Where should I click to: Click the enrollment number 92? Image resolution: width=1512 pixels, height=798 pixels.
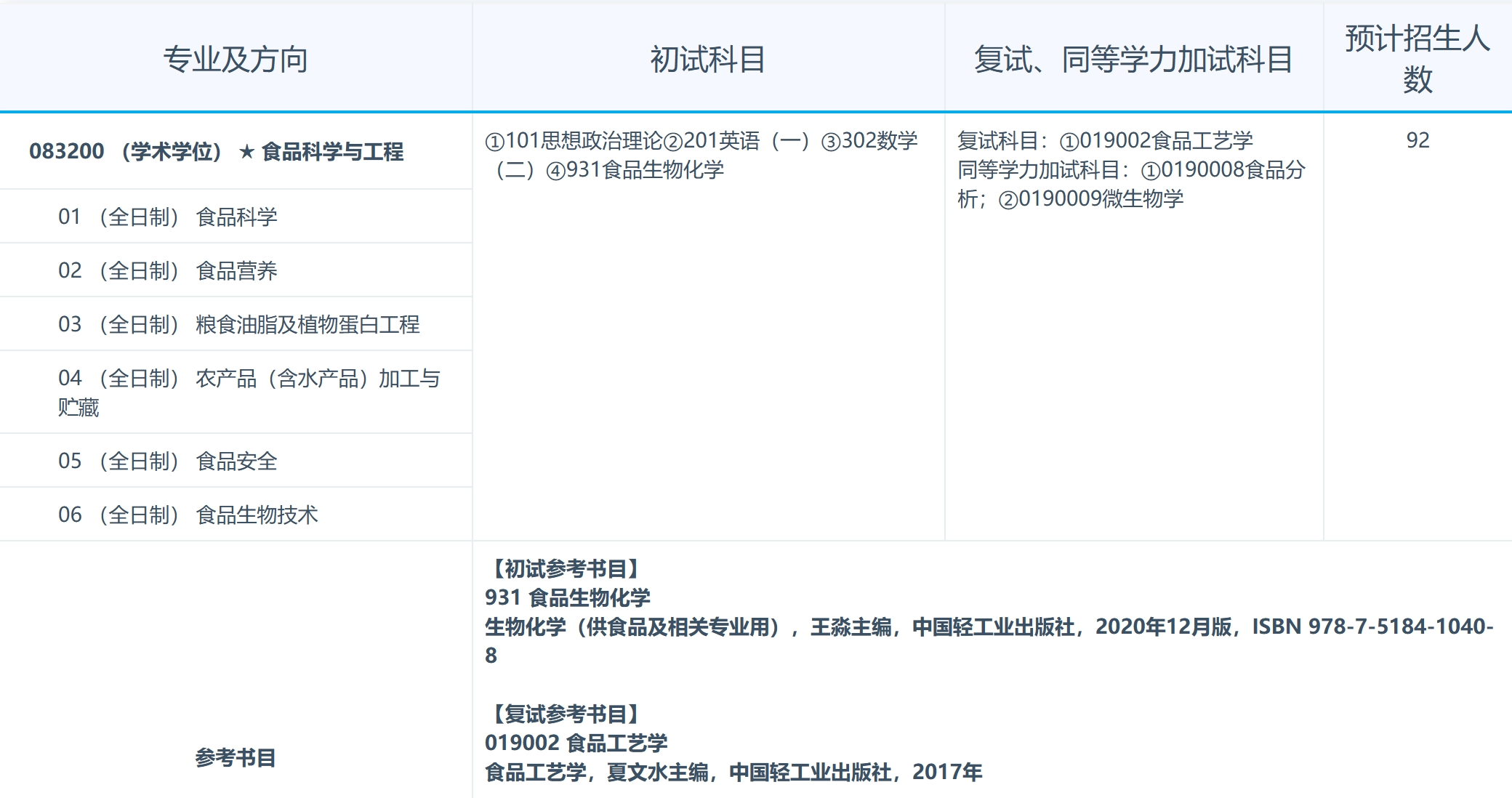coord(1420,140)
